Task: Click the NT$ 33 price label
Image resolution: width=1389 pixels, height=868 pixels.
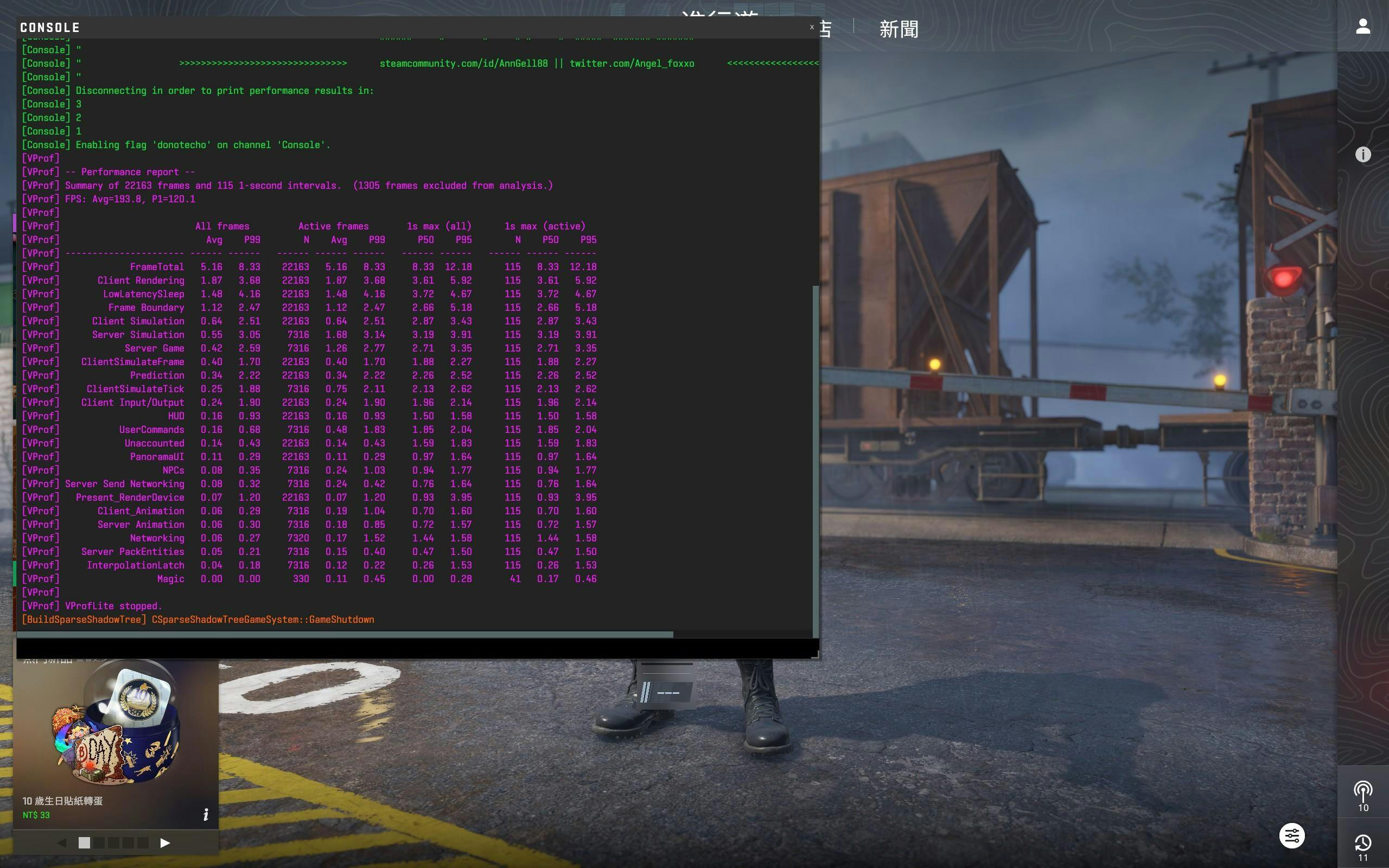Action: tap(36, 815)
